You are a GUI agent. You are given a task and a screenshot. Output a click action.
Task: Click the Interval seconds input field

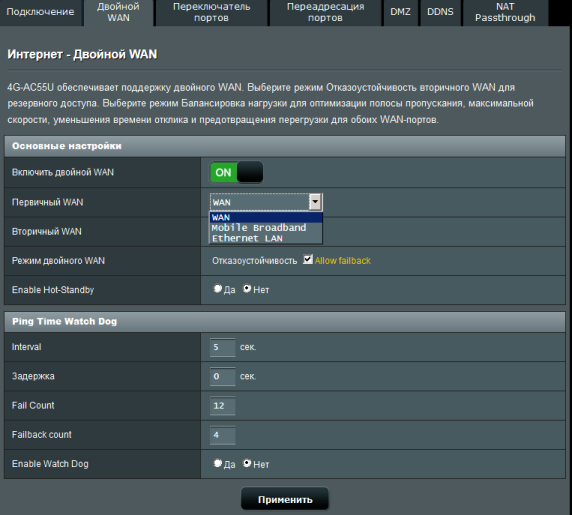click(223, 347)
